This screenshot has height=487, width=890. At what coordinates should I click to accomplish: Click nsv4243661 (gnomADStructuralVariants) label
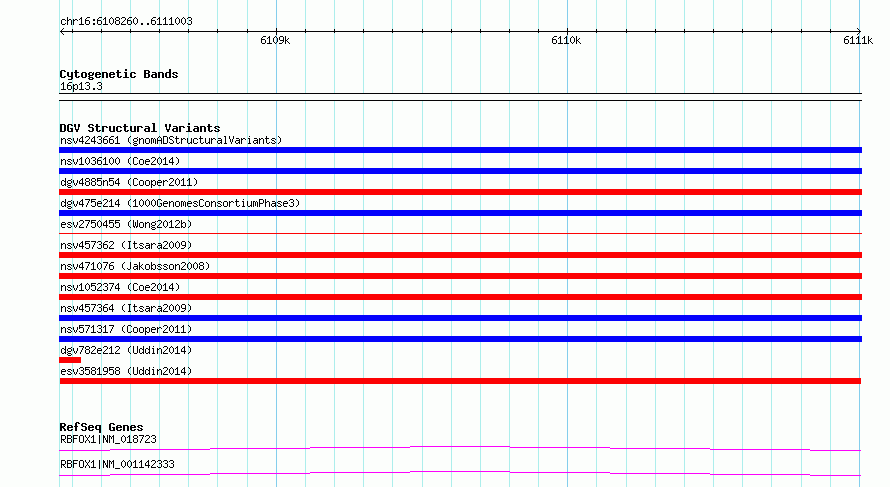(x=171, y=140)
